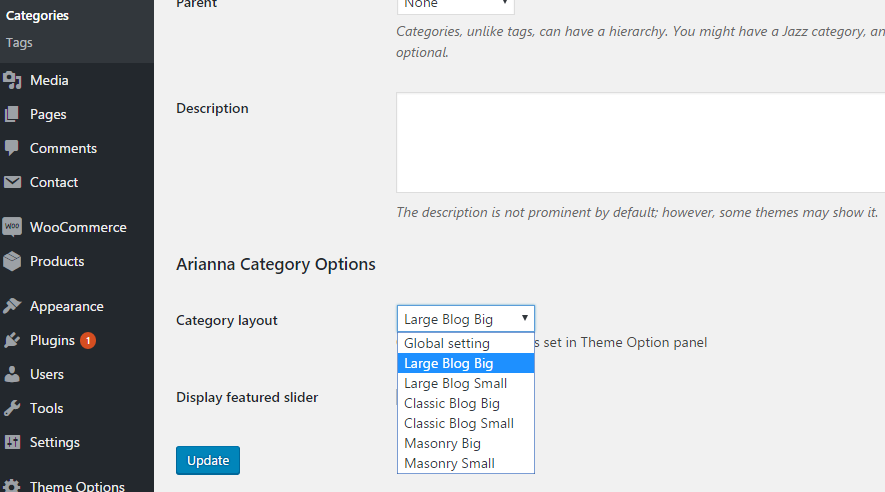This screenshot has height=492, width=885.
Task: Click the Products box icon
Action: [12, 261]
